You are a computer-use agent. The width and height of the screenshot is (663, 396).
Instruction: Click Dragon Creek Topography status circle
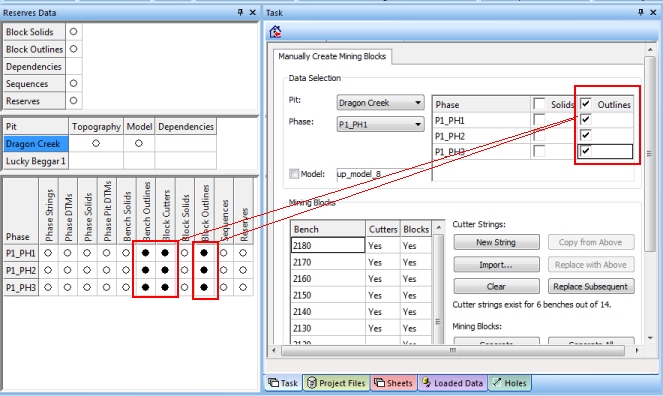(96, 144)
